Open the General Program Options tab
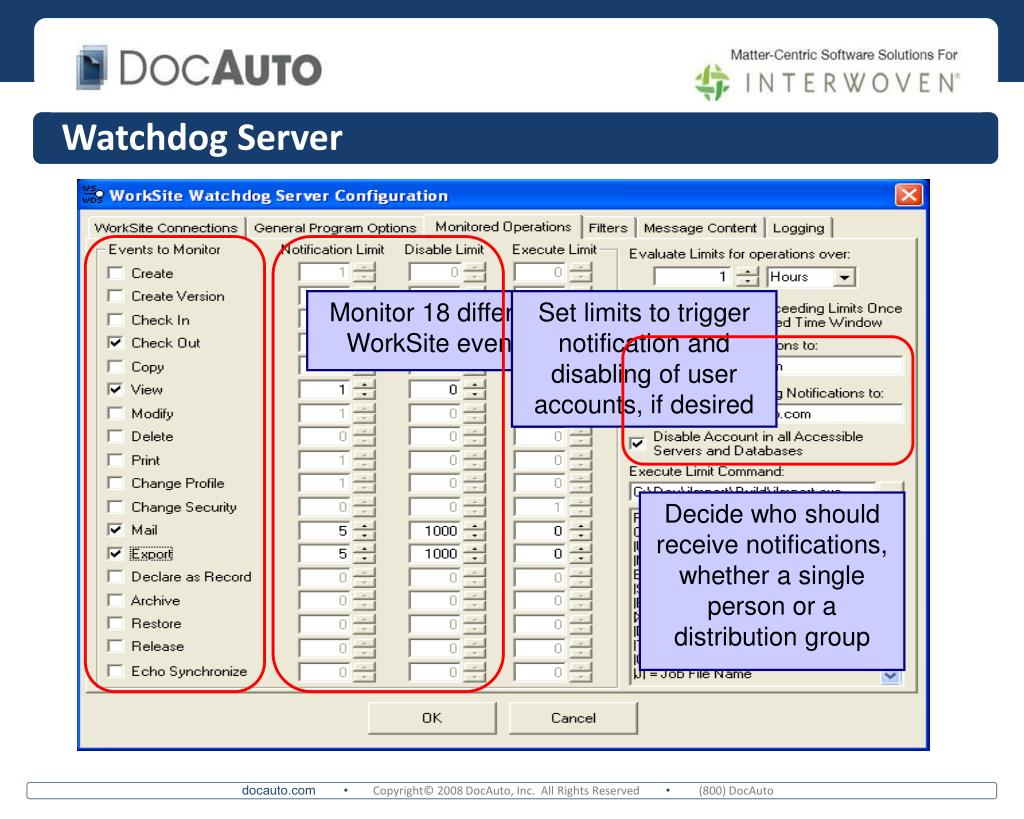Viewport: 1024px width, 819px height. point(335,227)
